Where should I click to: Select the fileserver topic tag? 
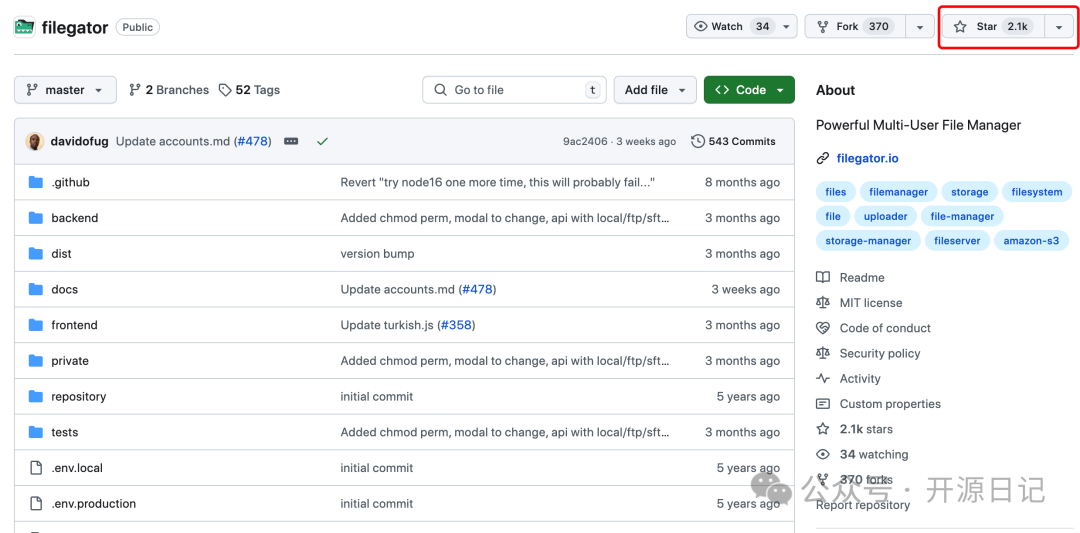click(957, 241)
